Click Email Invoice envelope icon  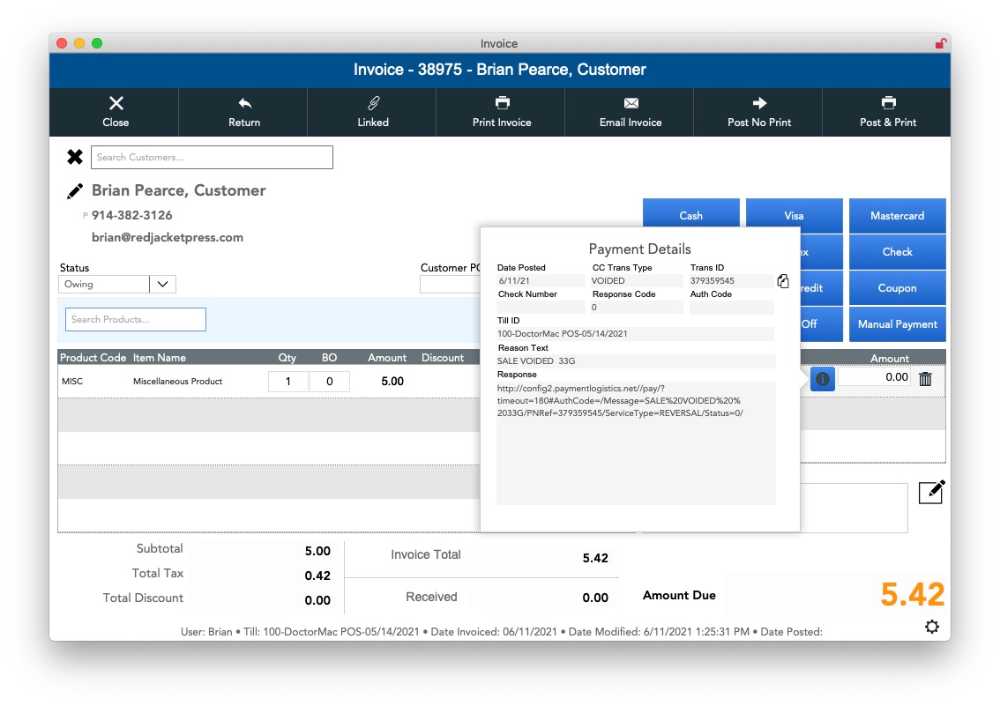(630, 103)
